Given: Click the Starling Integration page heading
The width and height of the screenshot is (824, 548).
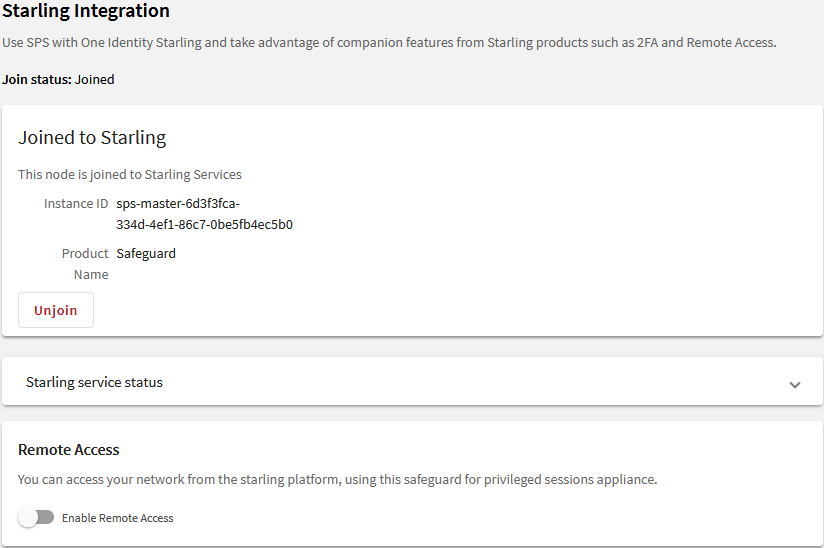Looking at the screenshot, I should coord(86,11).
